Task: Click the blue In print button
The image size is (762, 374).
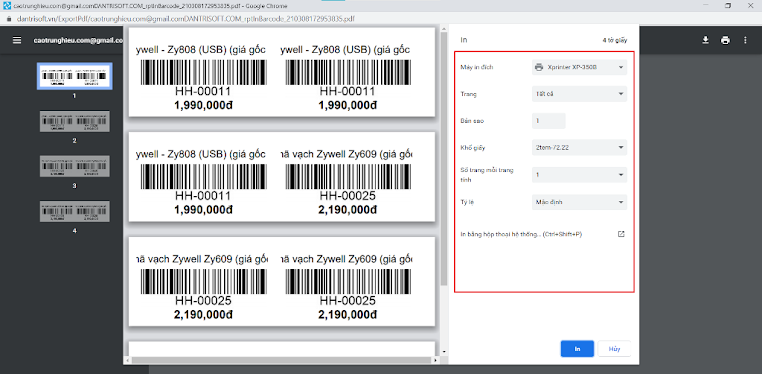Action: coord(577,349)
